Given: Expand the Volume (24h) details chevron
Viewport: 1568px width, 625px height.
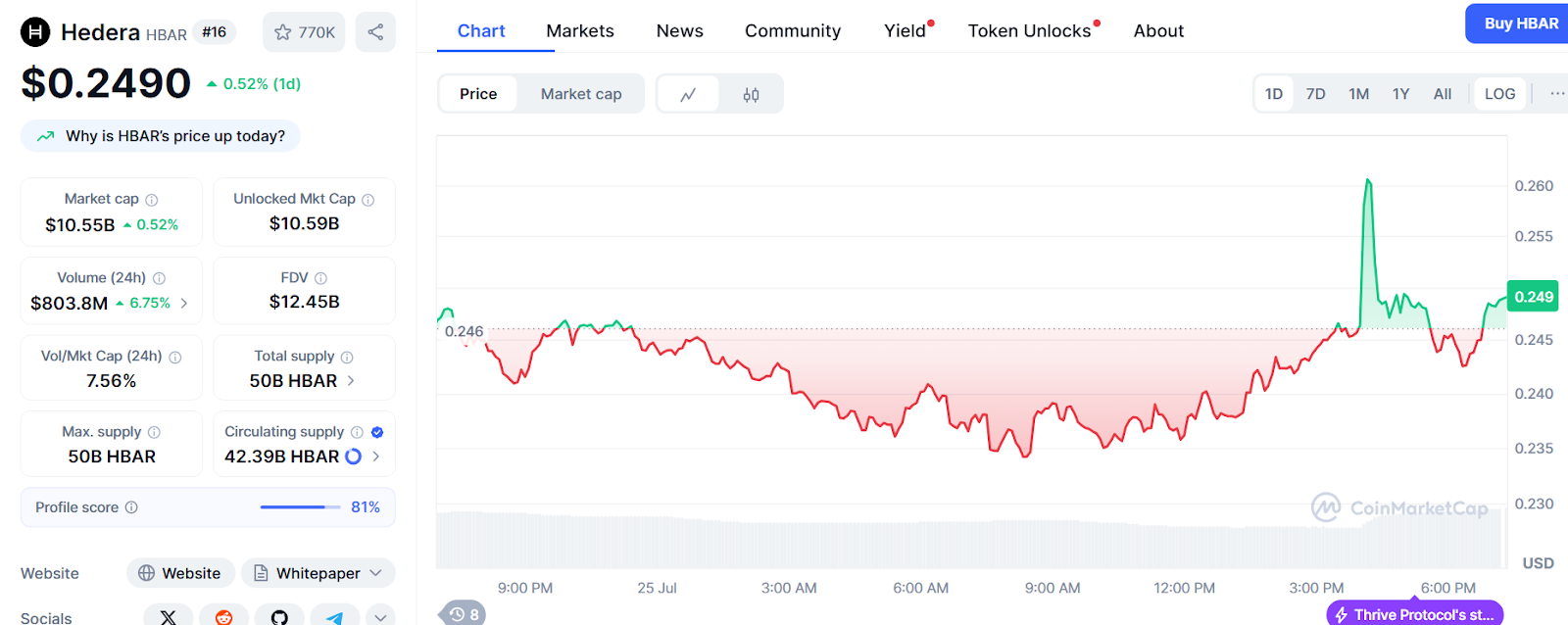Looking at the screenshot, I should pyautogui.click(x=184, y=304).
